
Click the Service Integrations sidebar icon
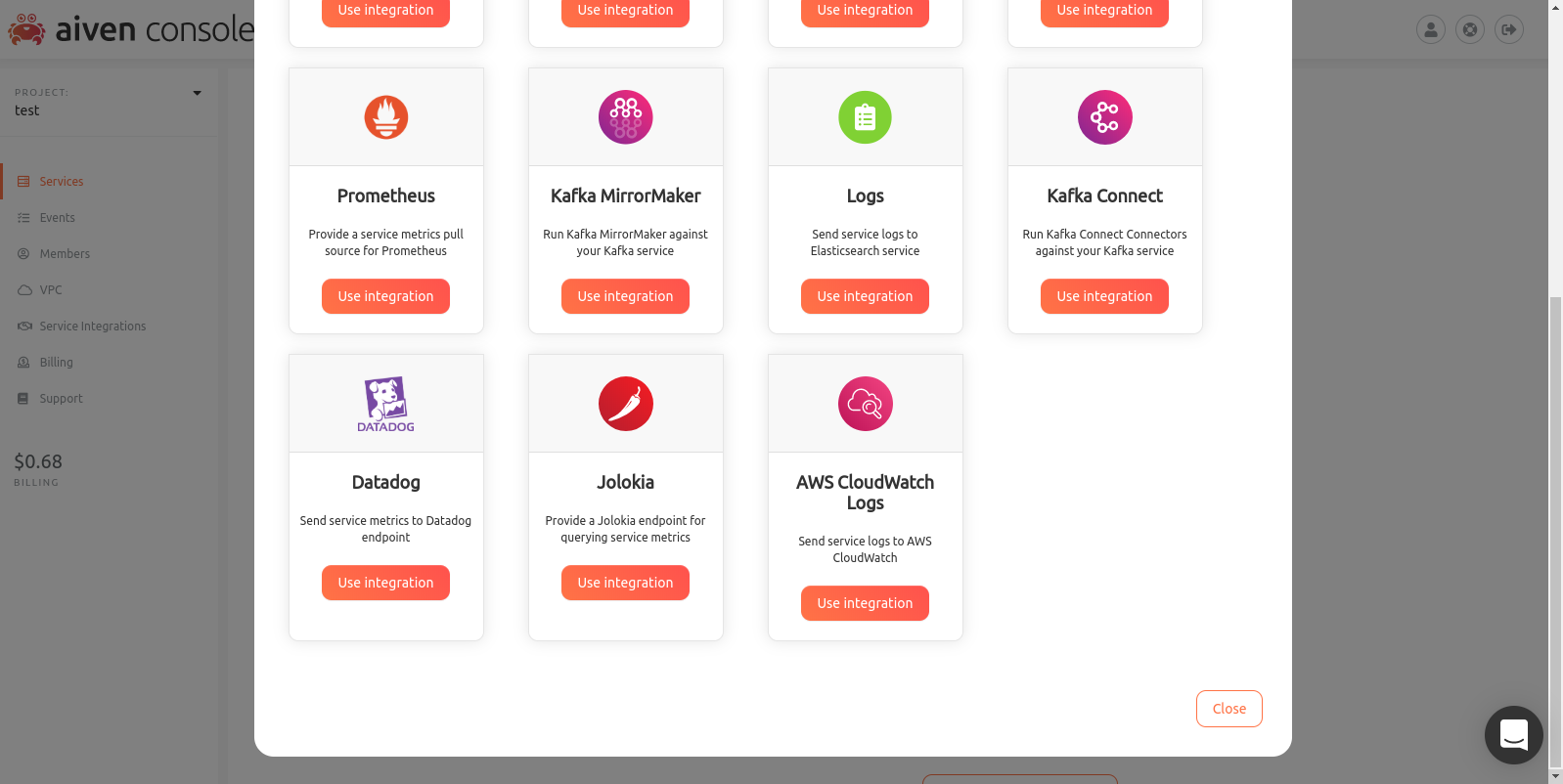[x=24, y=327]
